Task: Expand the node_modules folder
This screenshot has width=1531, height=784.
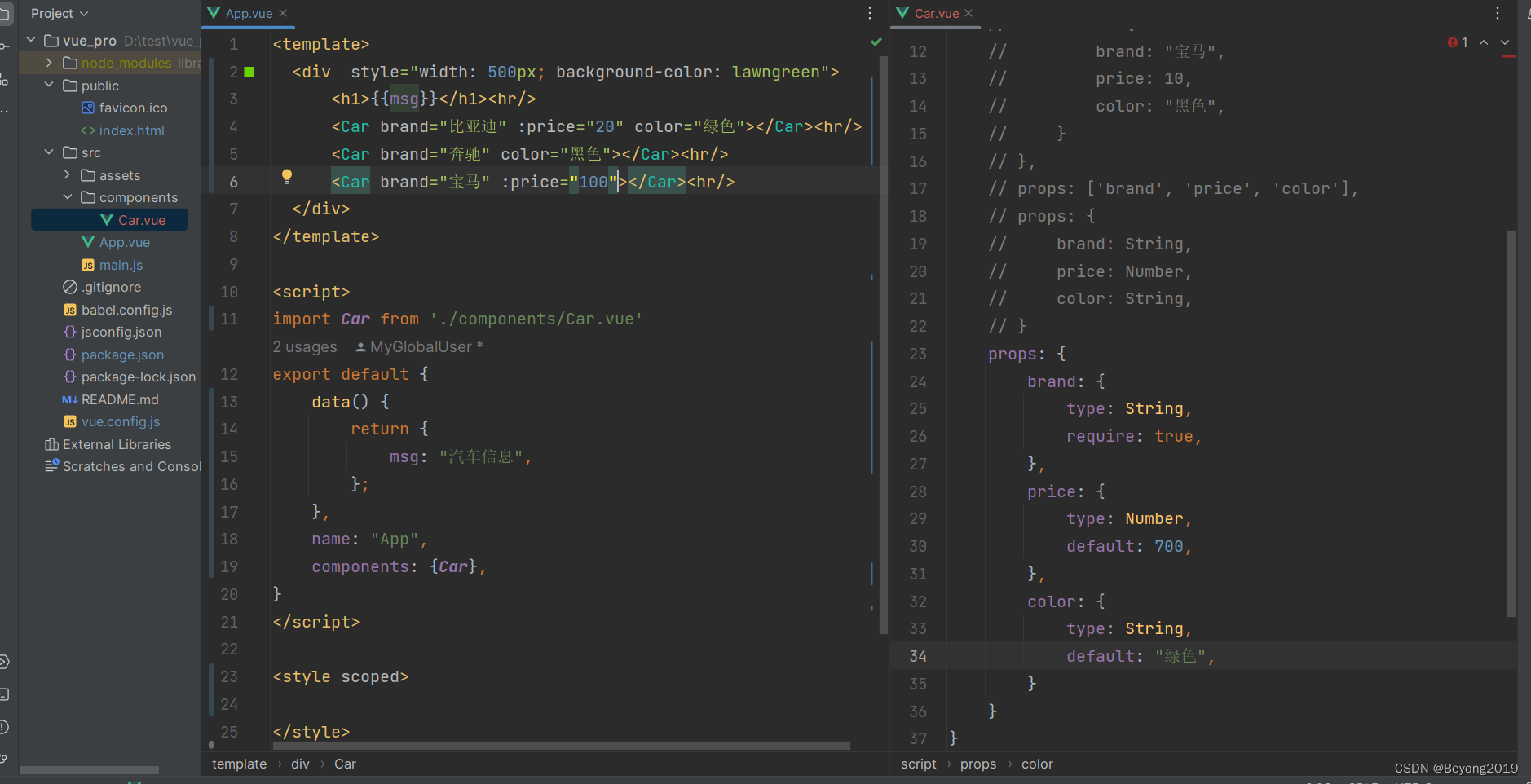Action: point(49,63)
